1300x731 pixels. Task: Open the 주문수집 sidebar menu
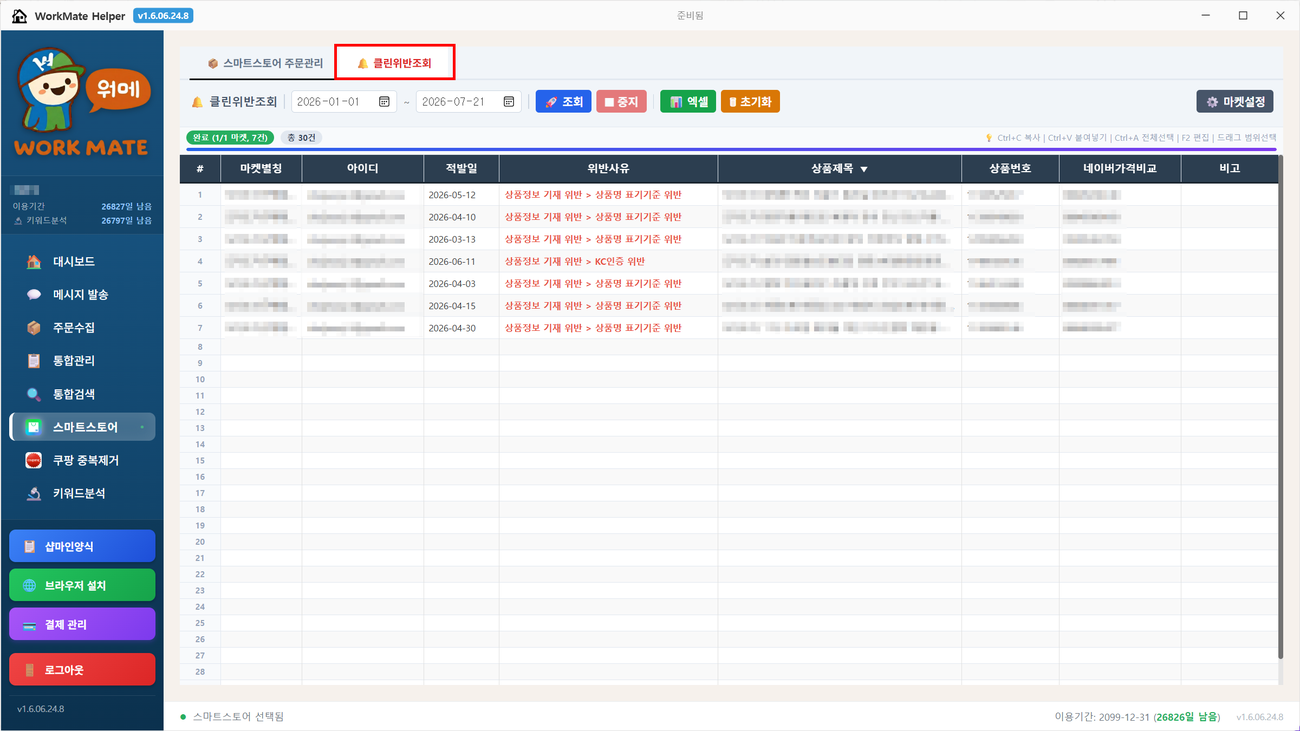click(82, 327)
